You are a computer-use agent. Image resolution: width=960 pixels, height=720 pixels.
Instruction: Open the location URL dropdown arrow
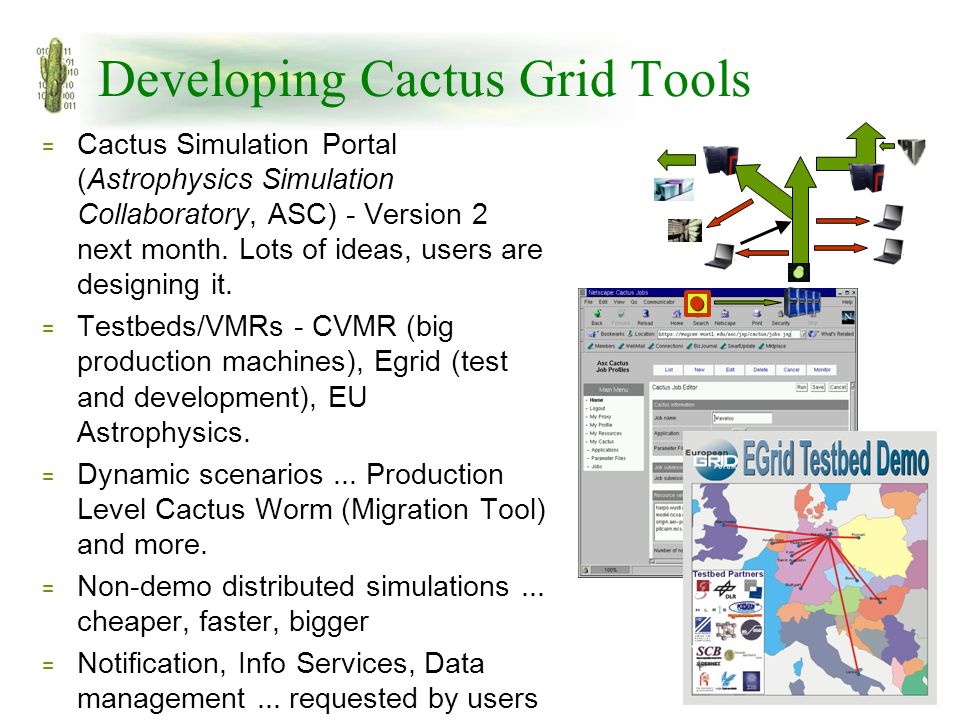[x=803, y=334]
